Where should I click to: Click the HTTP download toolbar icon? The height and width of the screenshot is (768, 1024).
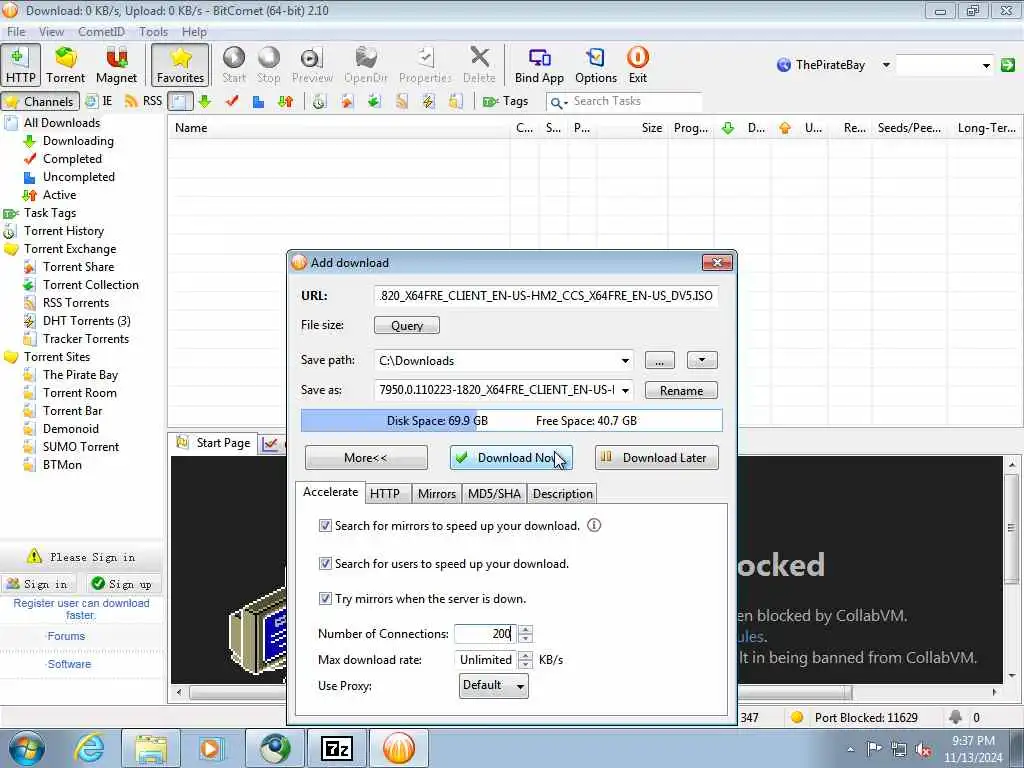(x=20, y=65)
